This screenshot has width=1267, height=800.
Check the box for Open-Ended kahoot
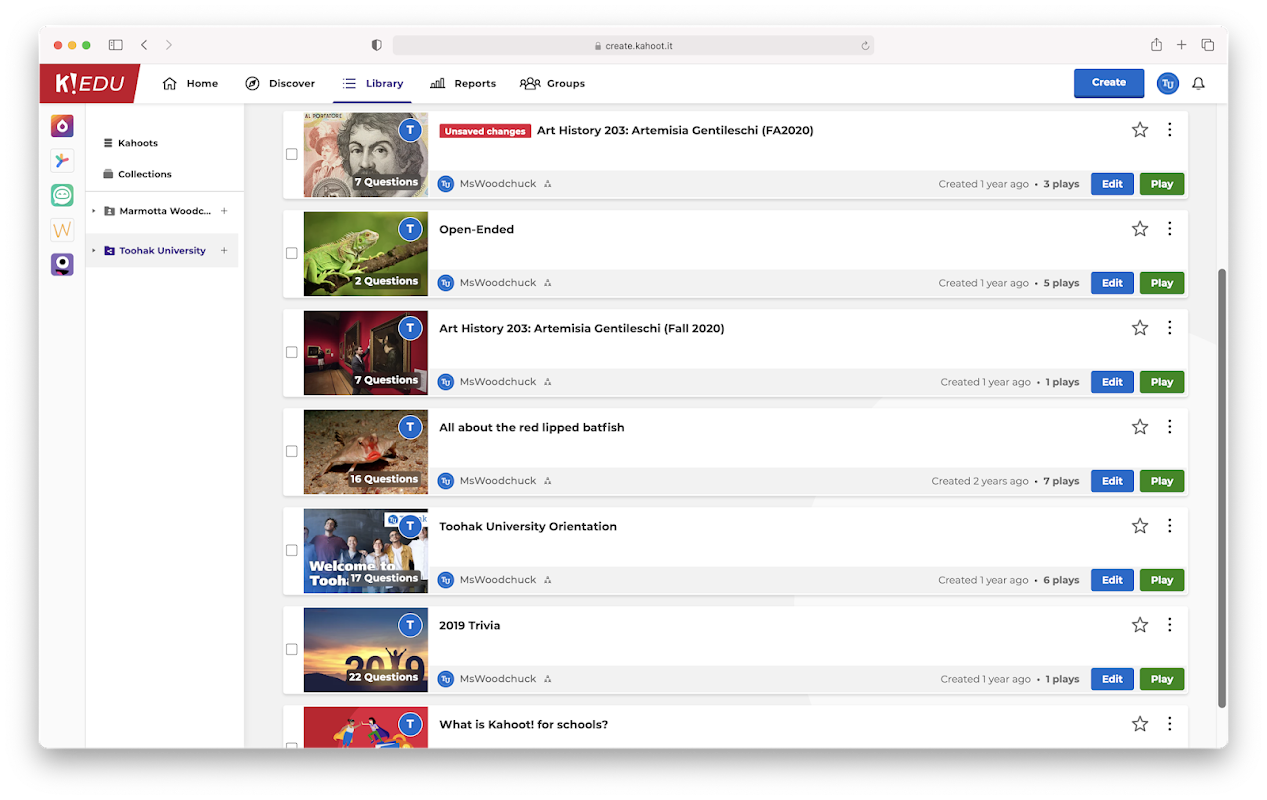point(292,253)
